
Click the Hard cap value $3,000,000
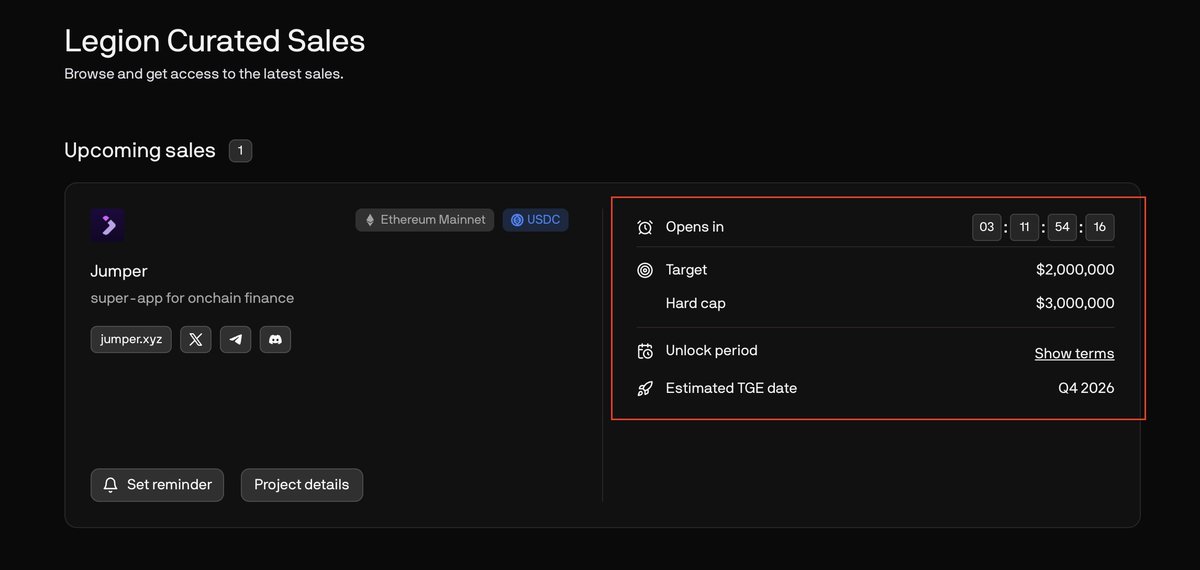click(1075, 303)
